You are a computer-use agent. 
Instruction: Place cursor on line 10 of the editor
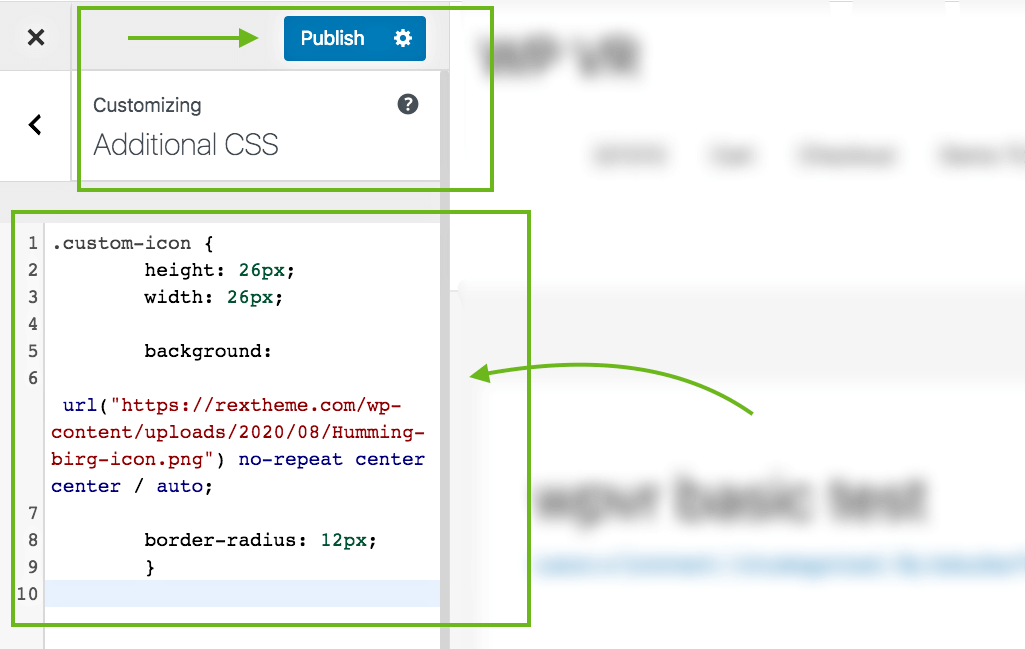point(240,593)
